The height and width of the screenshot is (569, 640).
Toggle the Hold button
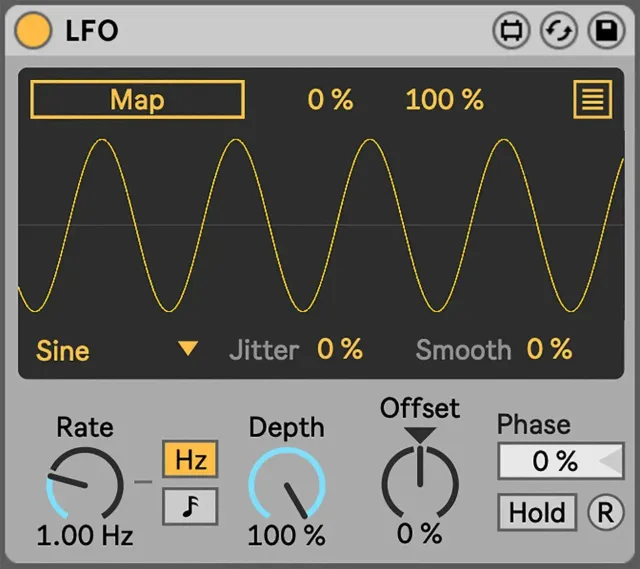[x=537, y=512]
